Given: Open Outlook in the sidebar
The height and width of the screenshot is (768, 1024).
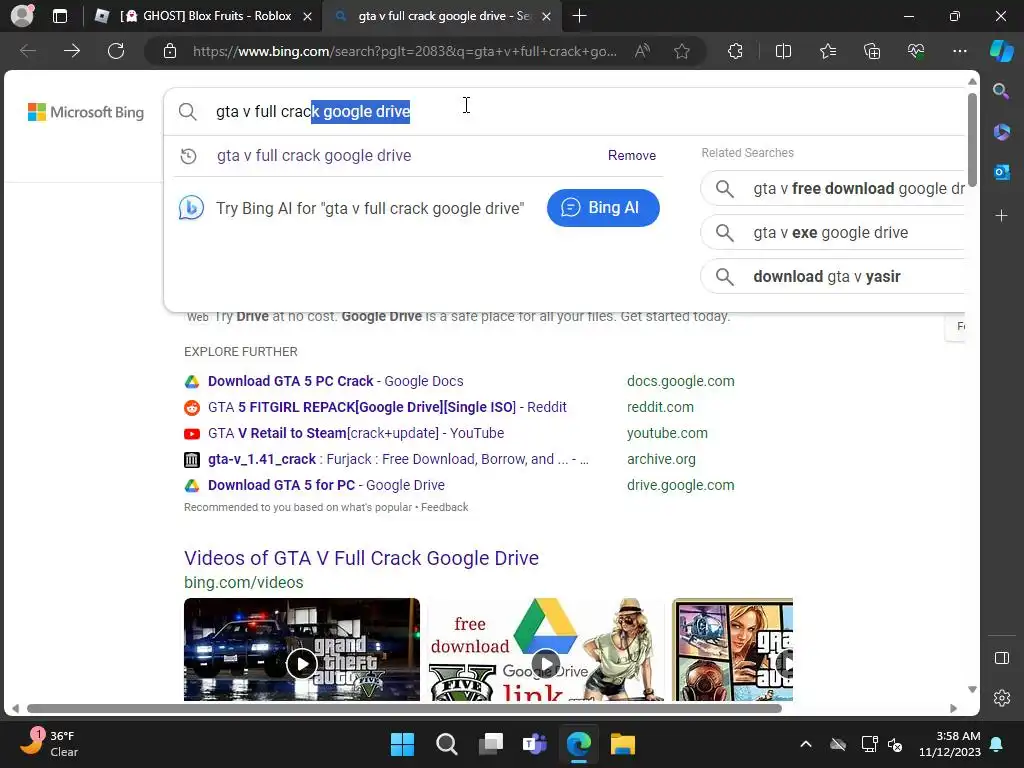Looking at the screenshot, I should 1001,172.
